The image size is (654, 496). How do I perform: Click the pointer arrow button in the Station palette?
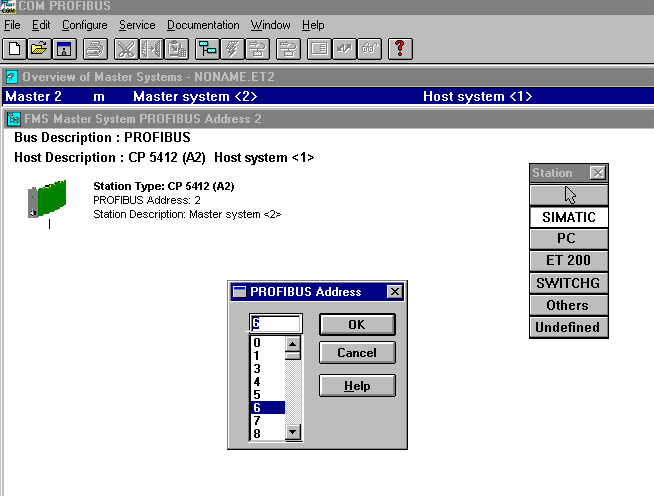(569, 195)
